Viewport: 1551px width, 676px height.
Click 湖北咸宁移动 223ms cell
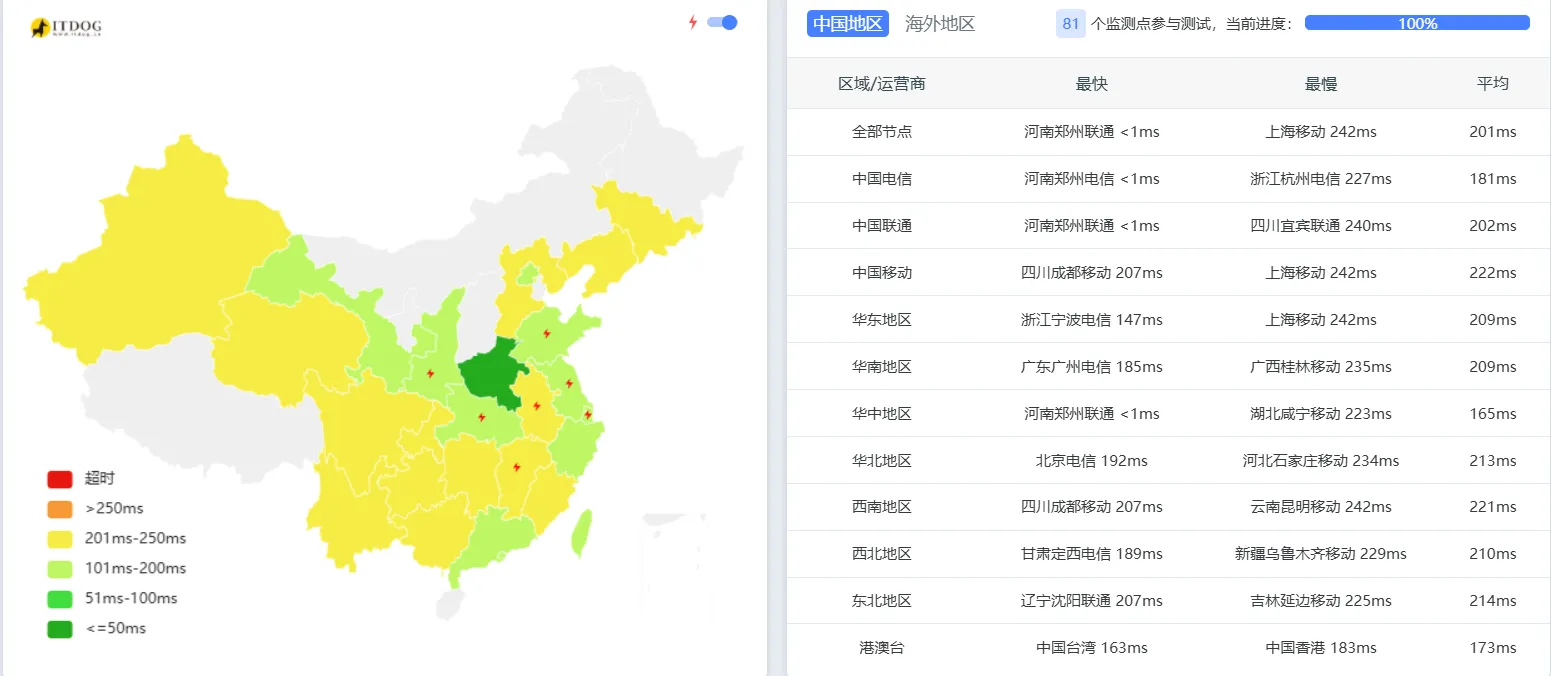(x=1321, y=414)
